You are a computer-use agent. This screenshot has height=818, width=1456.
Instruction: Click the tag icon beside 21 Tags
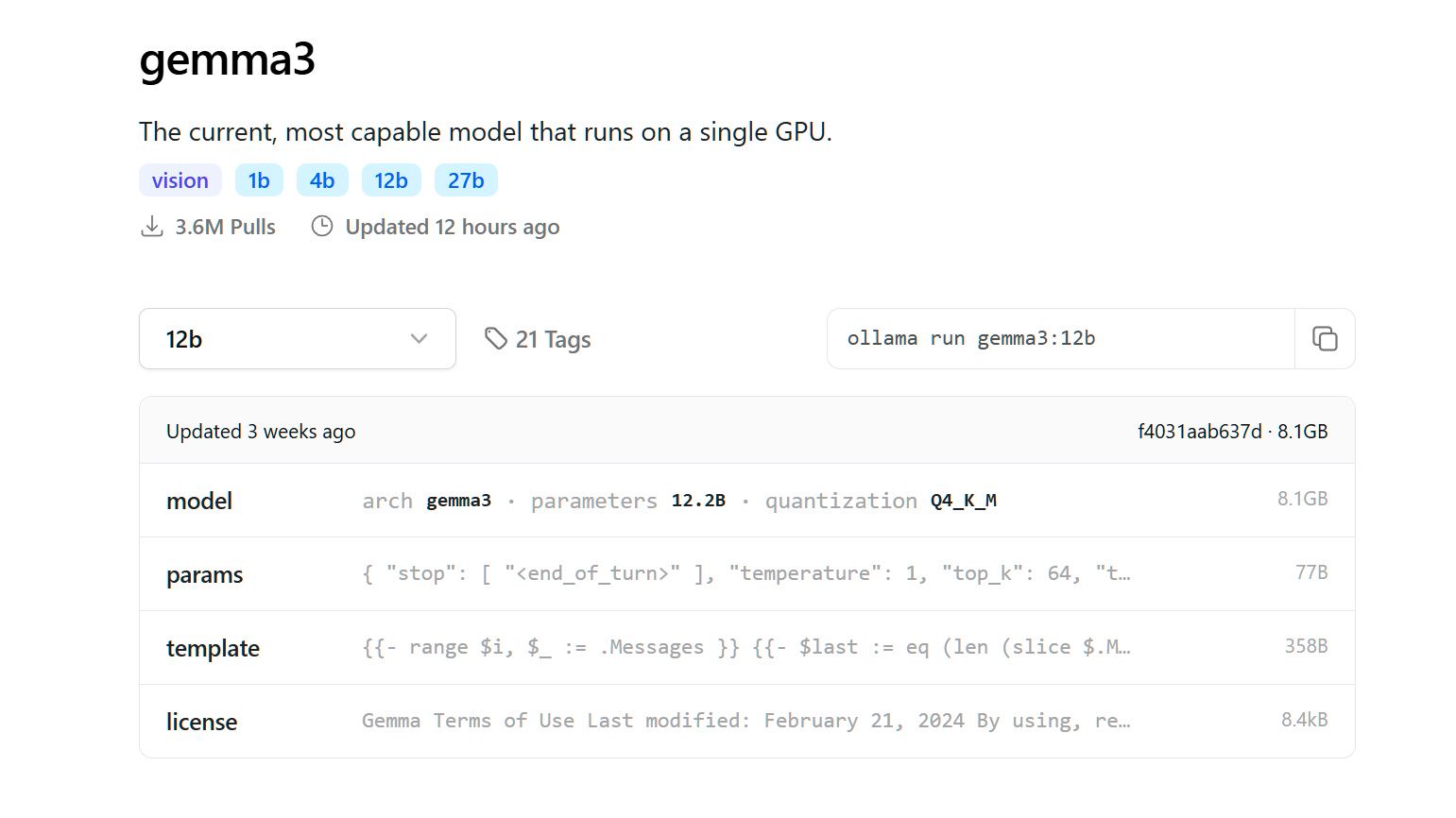495,338
